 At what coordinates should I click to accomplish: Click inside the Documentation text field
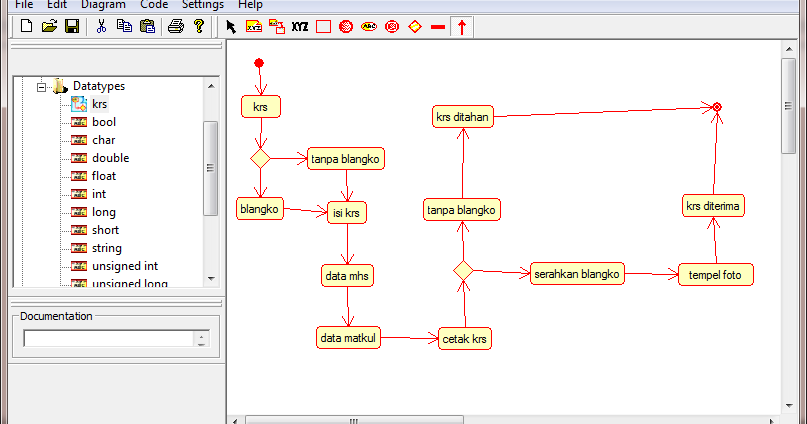(x=109, y=339)
